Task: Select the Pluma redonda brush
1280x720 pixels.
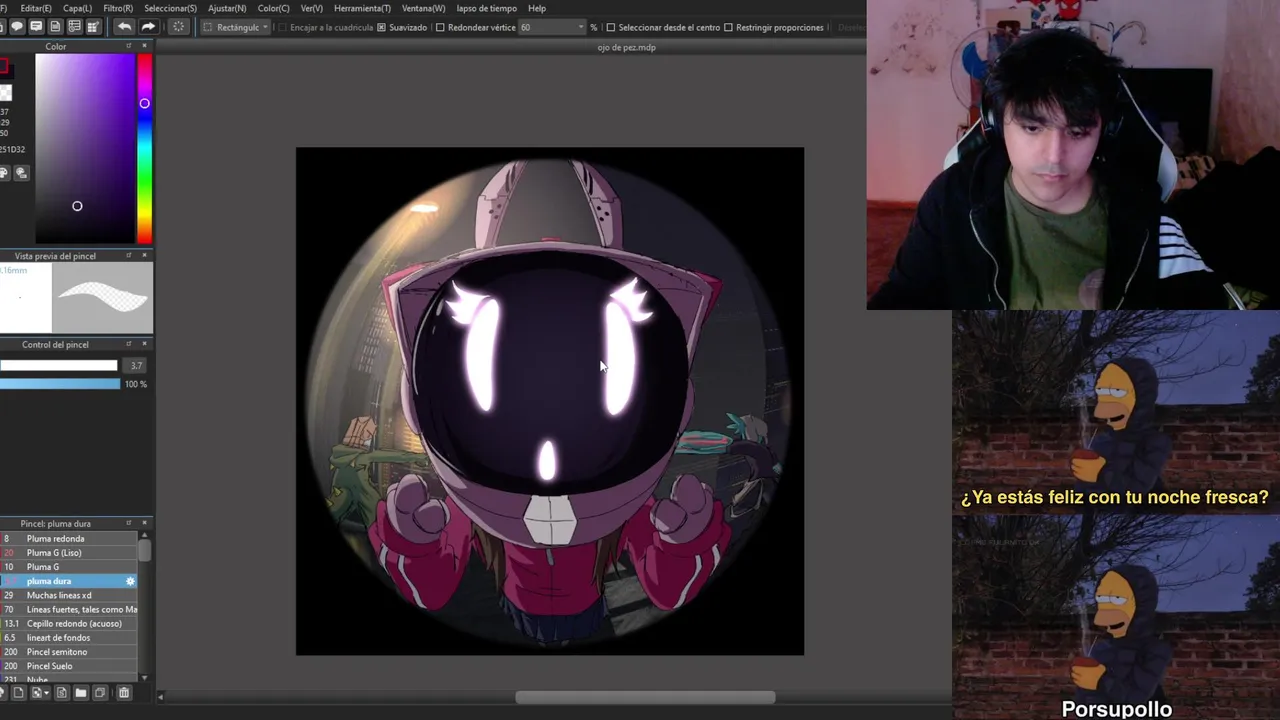Action: point(69,538)
